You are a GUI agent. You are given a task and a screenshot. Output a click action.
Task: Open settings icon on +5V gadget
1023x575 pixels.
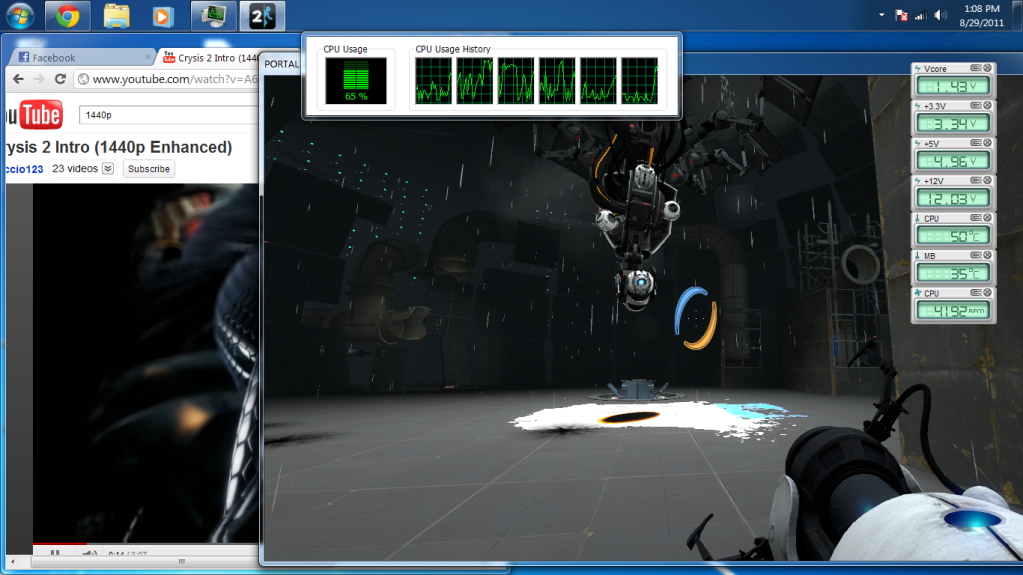click(976, 142)
